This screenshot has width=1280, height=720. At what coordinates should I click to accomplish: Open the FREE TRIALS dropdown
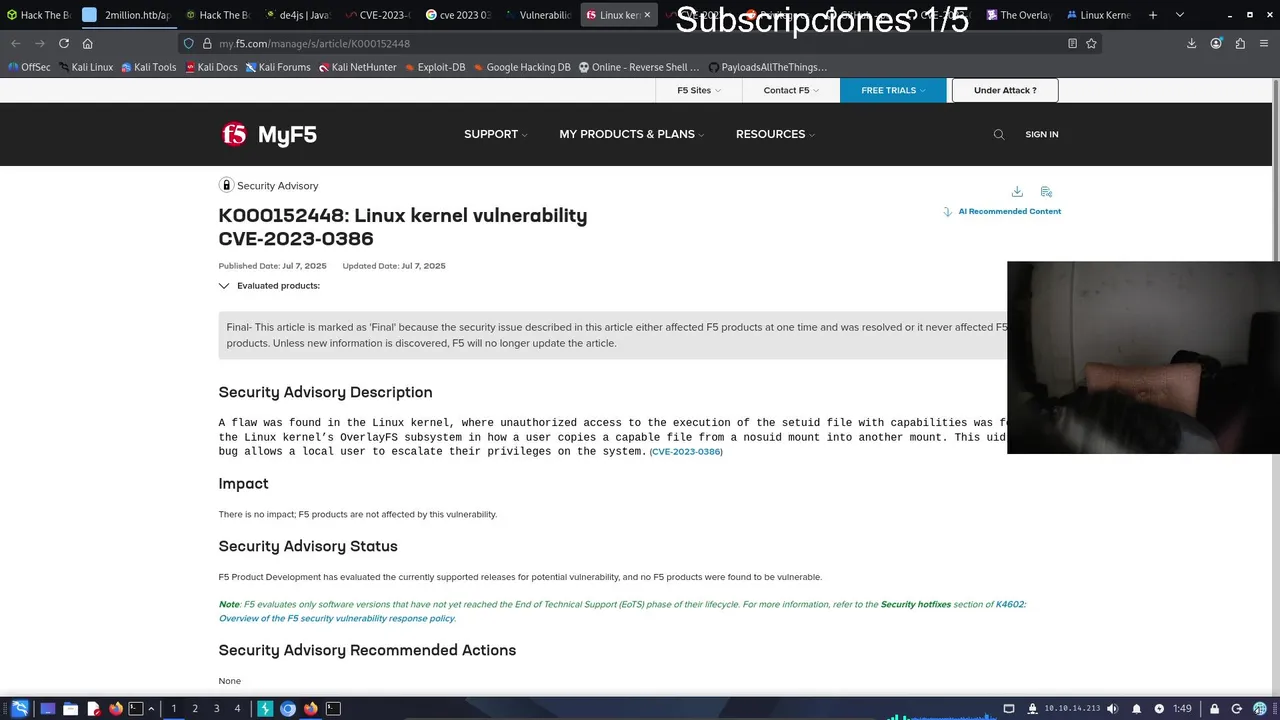pyautogui.click(x=893, y=90)
